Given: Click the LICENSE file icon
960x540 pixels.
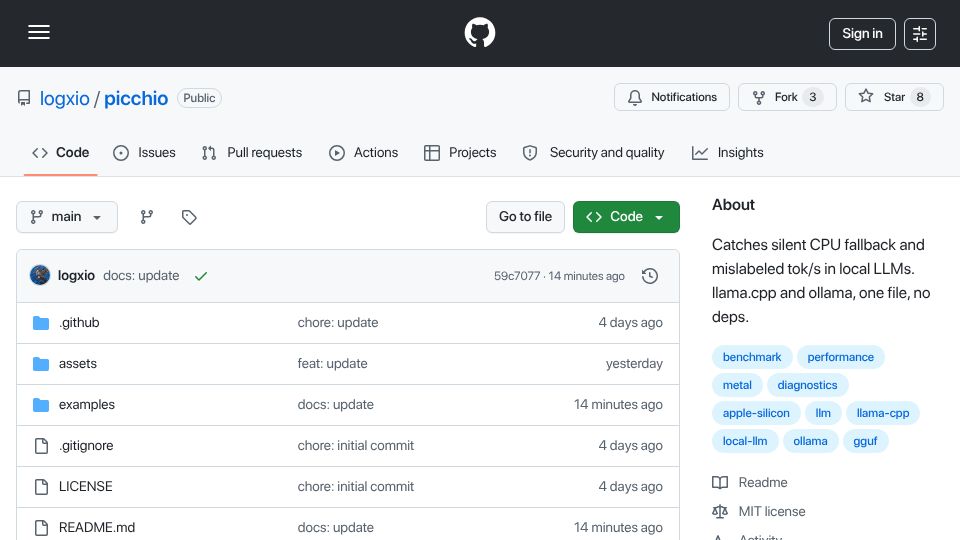Looking at the screenshot, I should coord(41,487).
